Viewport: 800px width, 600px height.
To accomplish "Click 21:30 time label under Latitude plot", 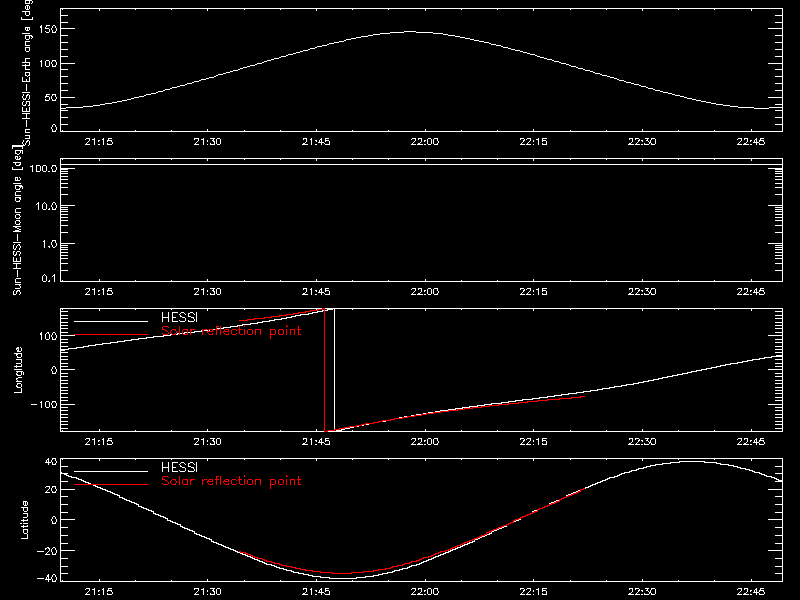I will (x=207, y=592).
